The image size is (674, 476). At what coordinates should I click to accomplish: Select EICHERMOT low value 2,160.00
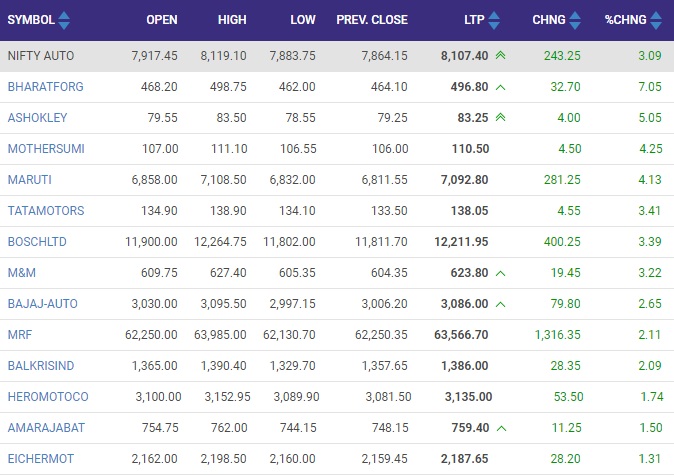tap(293, 458)
